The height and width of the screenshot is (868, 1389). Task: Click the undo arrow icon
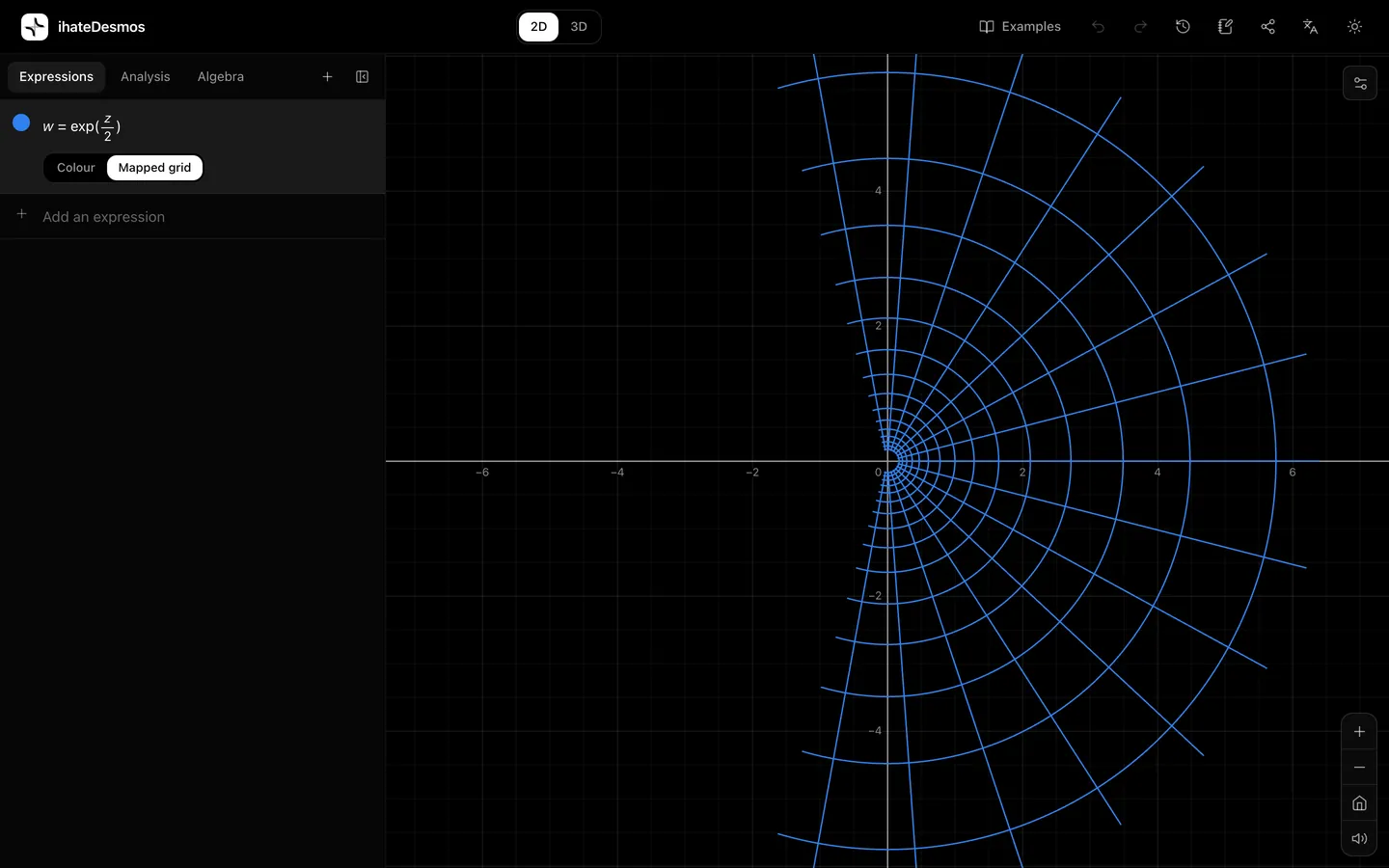coord(1098,27)
